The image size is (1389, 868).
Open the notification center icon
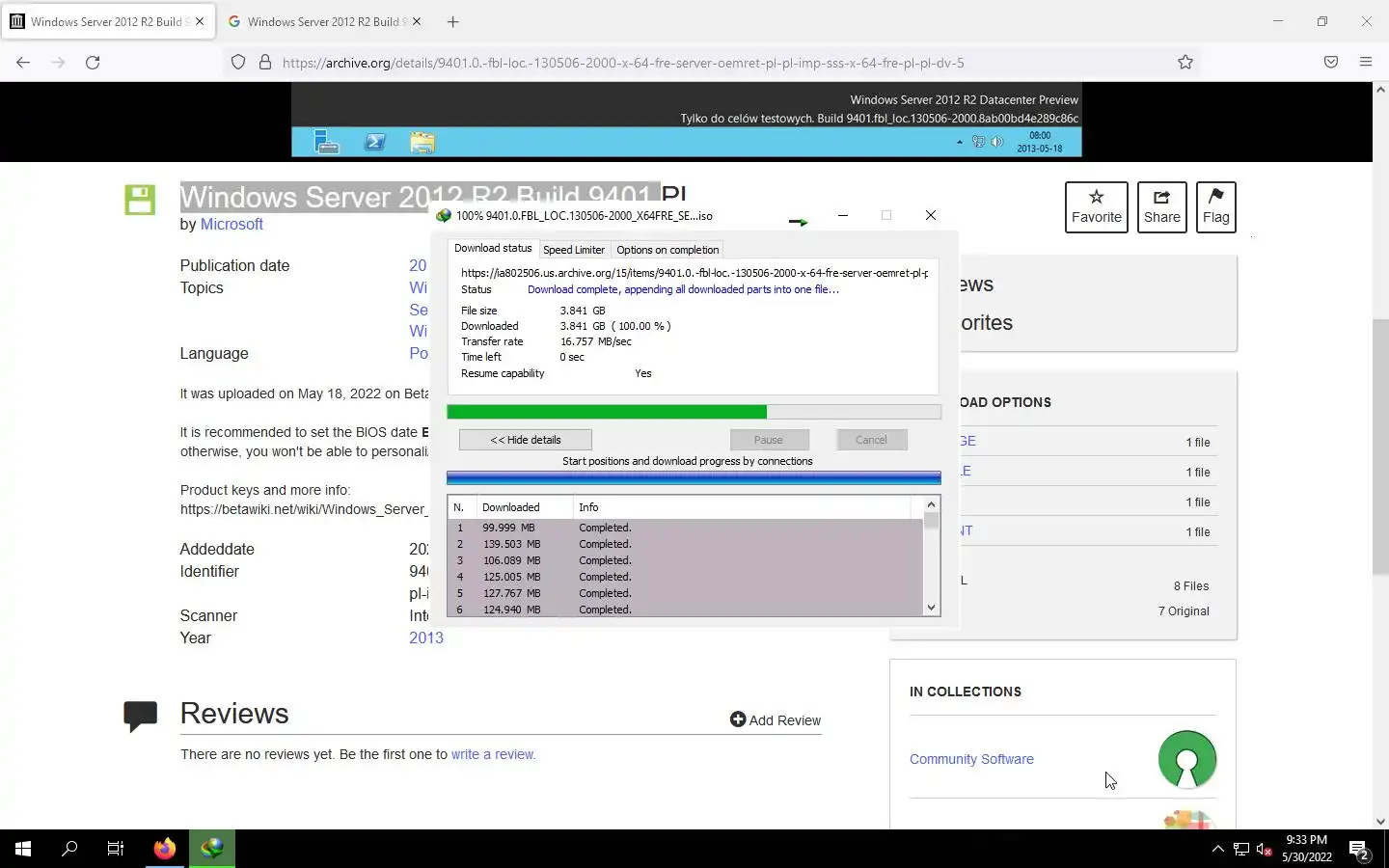(x=1360, y=850)
